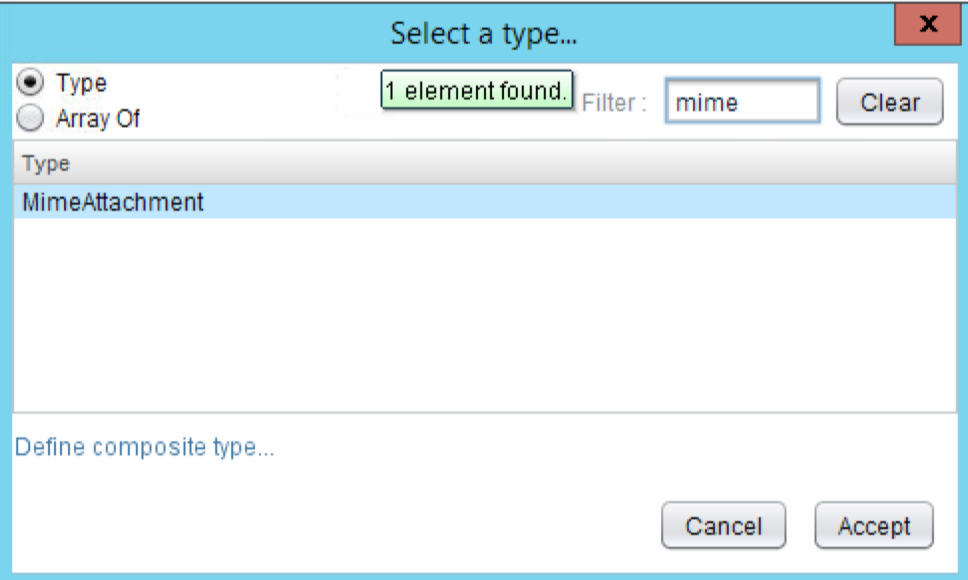Click the blank area left of Cancel

333,526
